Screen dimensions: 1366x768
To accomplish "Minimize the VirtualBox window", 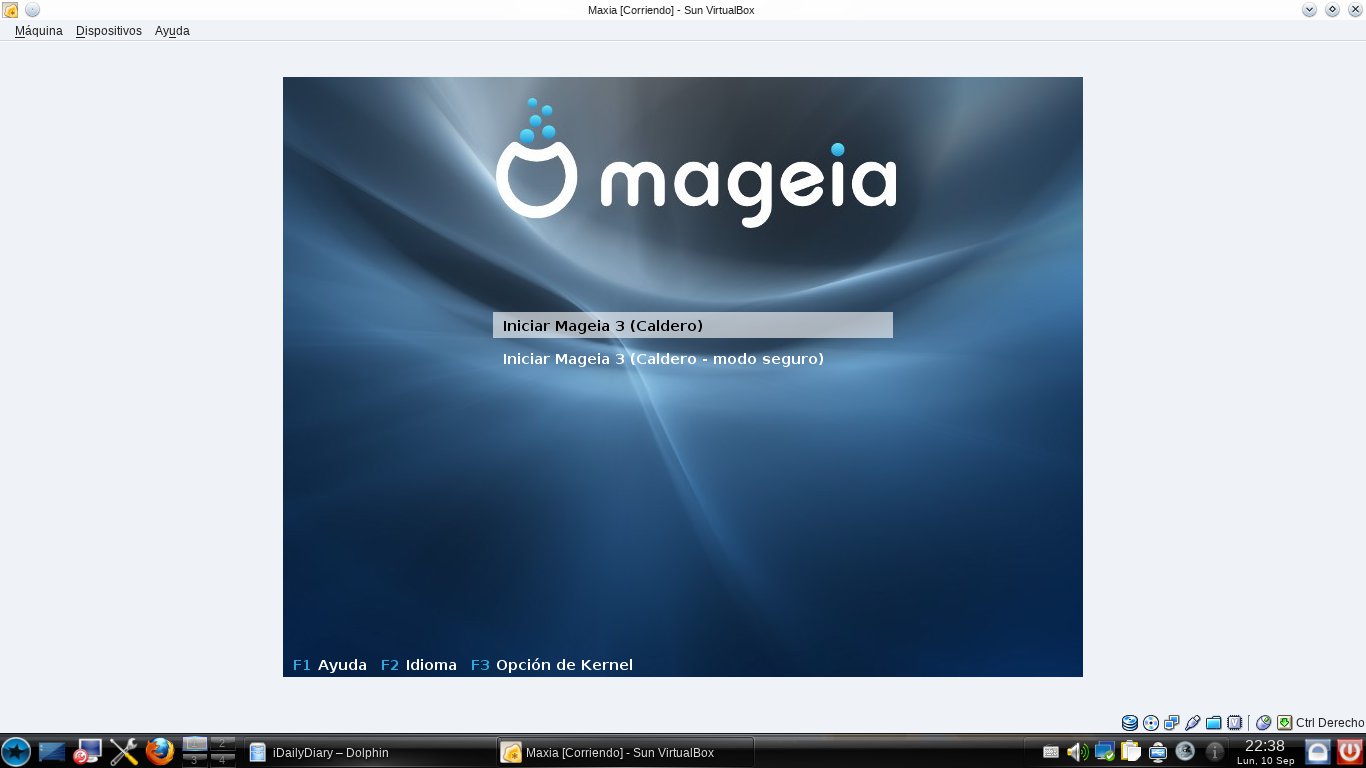I will pos(1310,10).
